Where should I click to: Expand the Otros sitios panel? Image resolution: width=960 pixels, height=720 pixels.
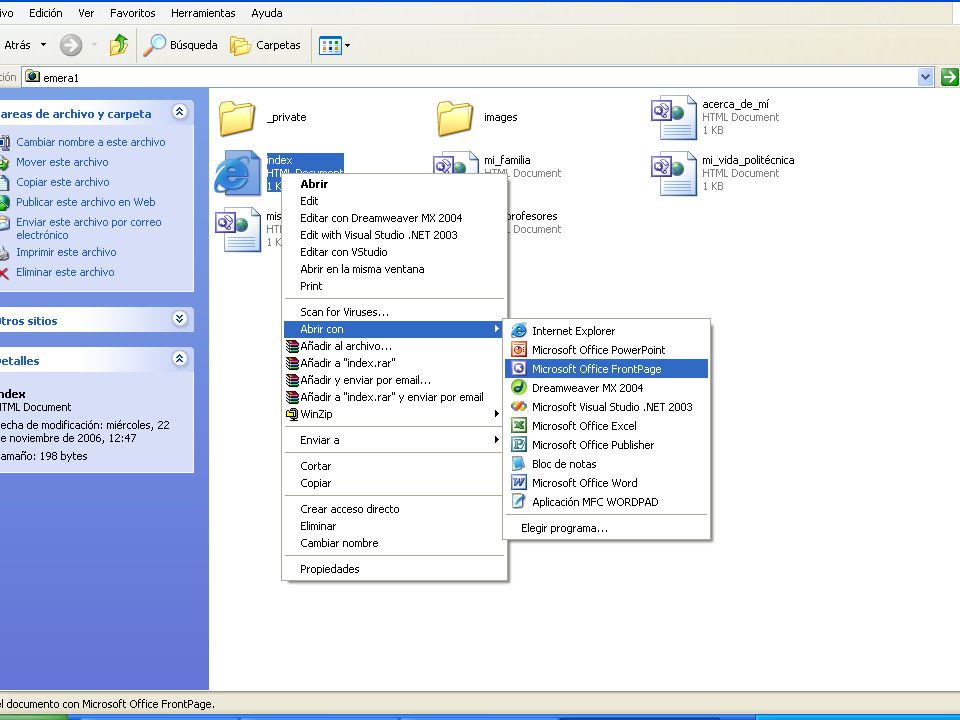tap(179, 318)
